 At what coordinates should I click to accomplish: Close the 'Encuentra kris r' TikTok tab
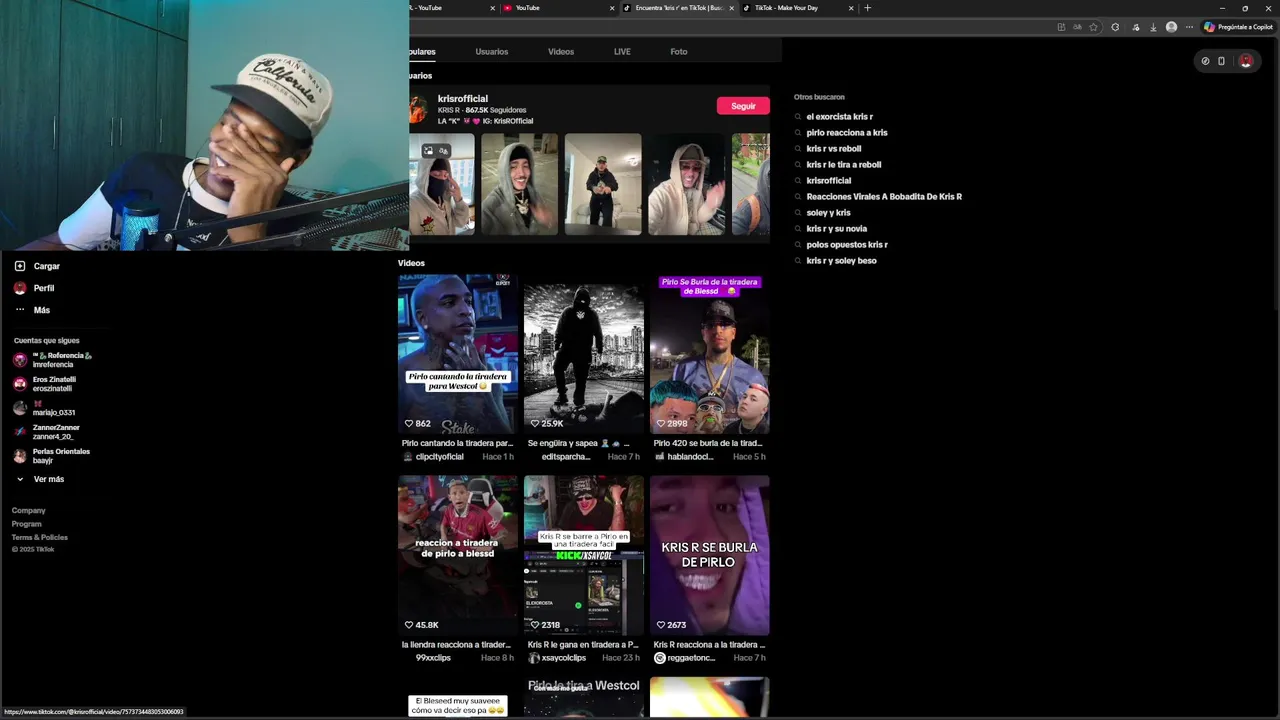pyautogui.click(x=731, y=8)
